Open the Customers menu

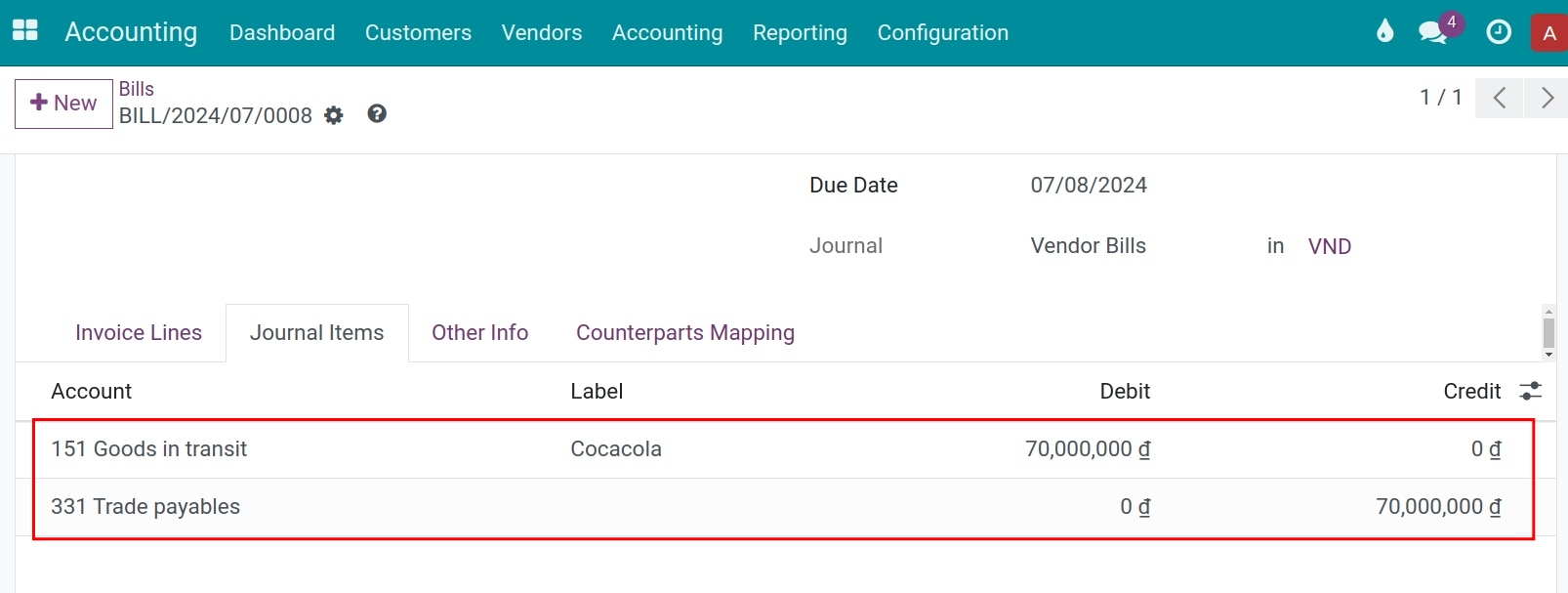coord(418,32)
